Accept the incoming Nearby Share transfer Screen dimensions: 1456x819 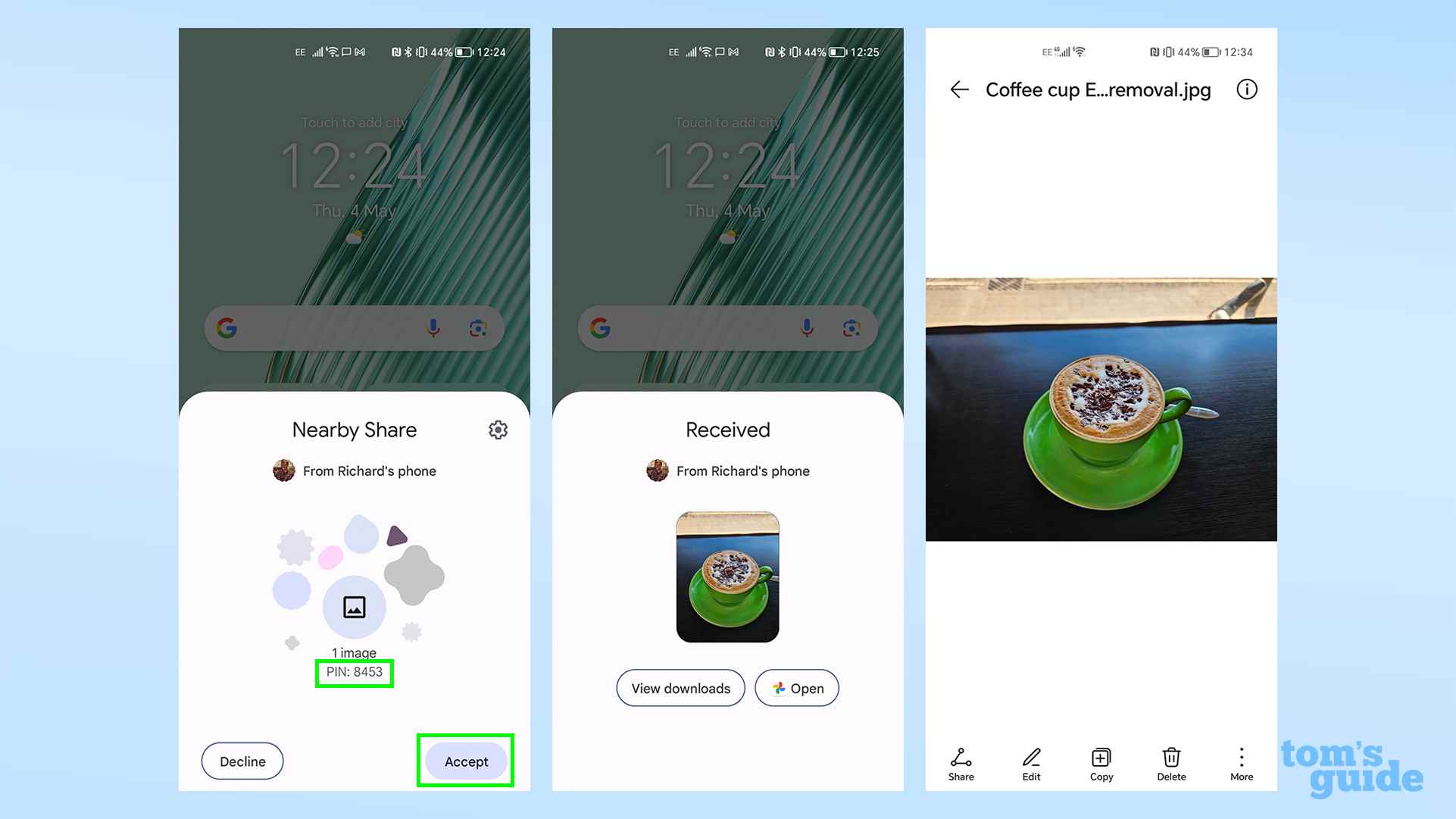(467, 760)
